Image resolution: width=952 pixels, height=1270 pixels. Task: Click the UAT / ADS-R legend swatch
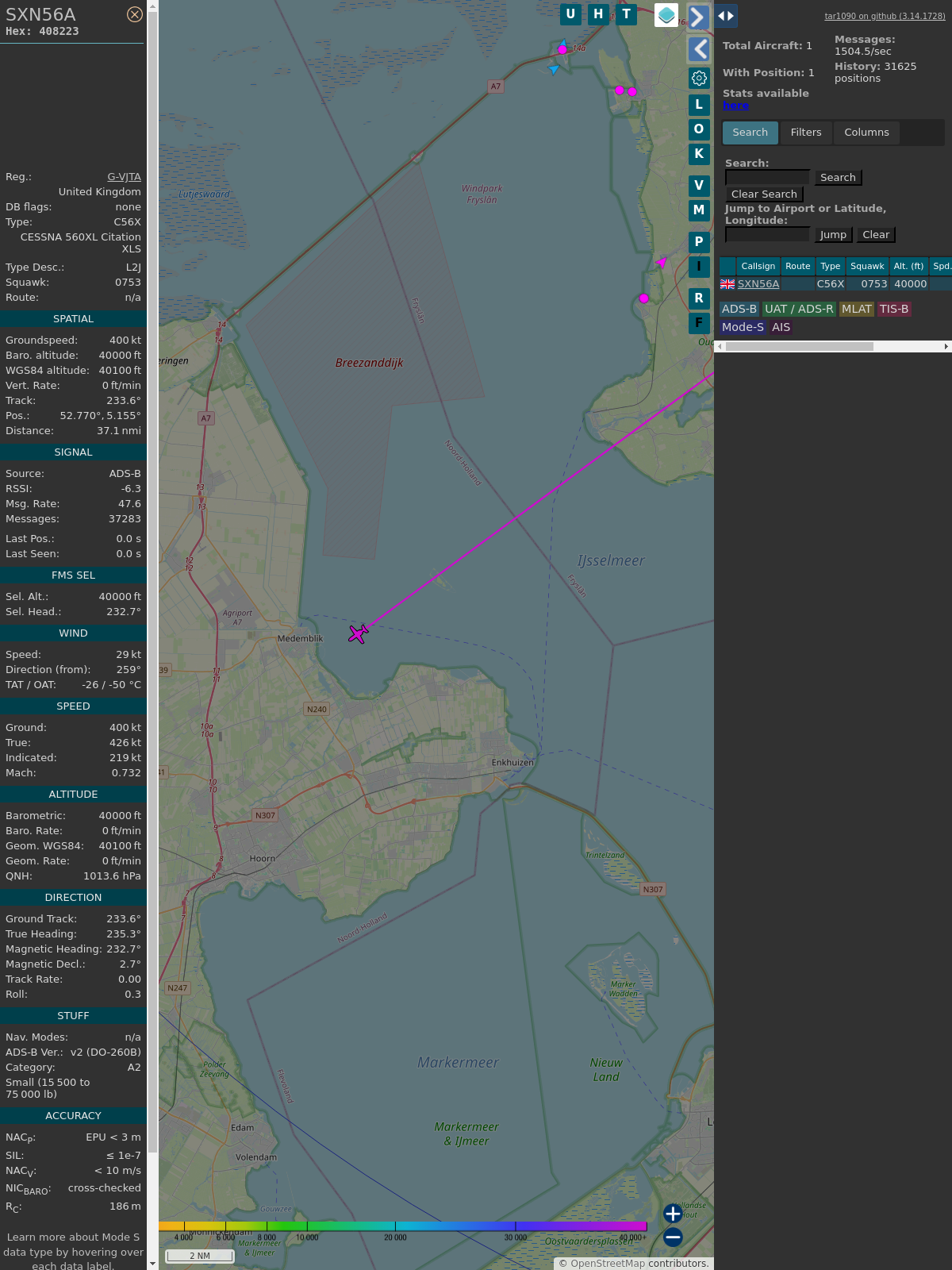pos(799,310)
